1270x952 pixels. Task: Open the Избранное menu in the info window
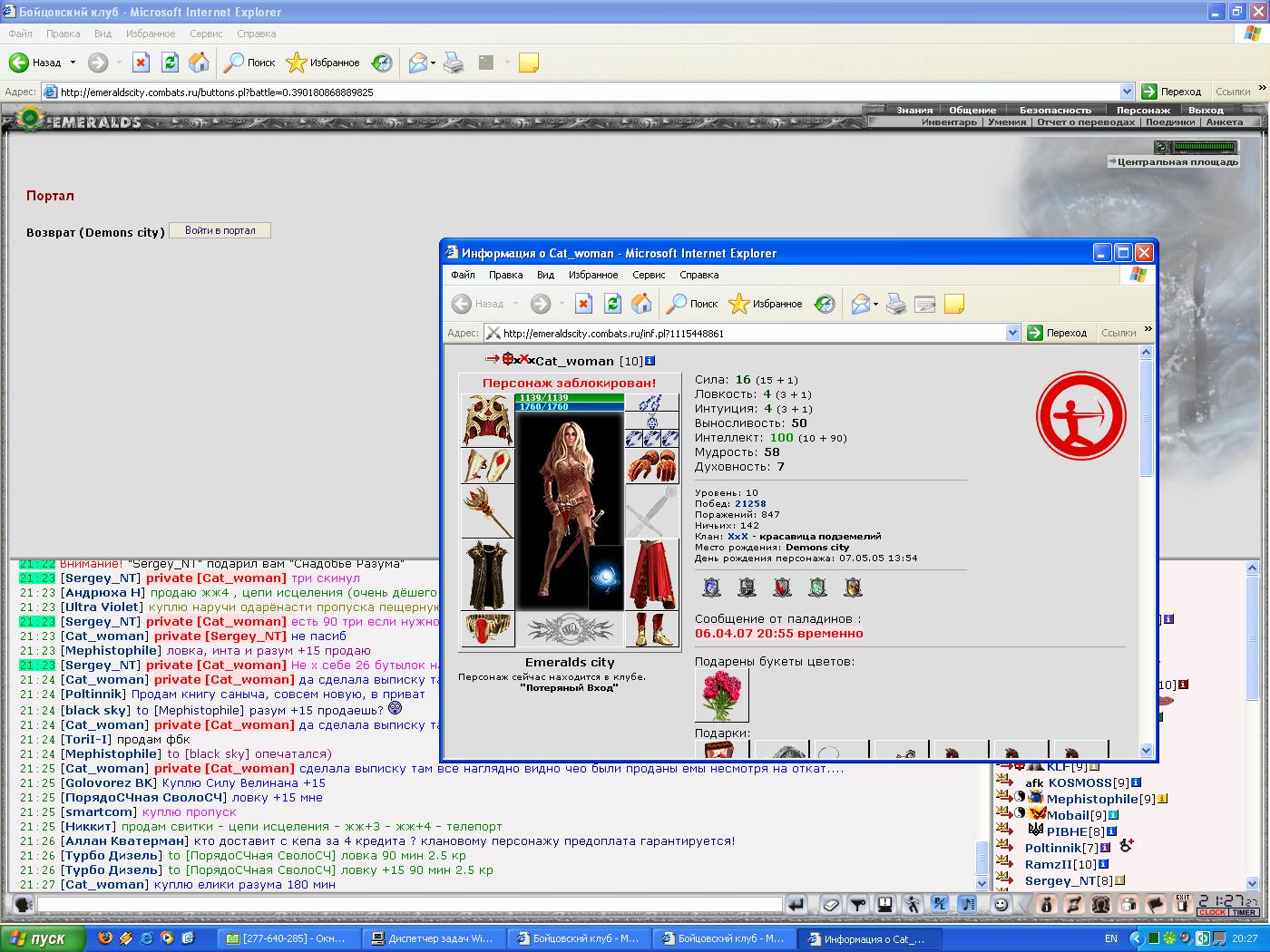tap(593, 275)
